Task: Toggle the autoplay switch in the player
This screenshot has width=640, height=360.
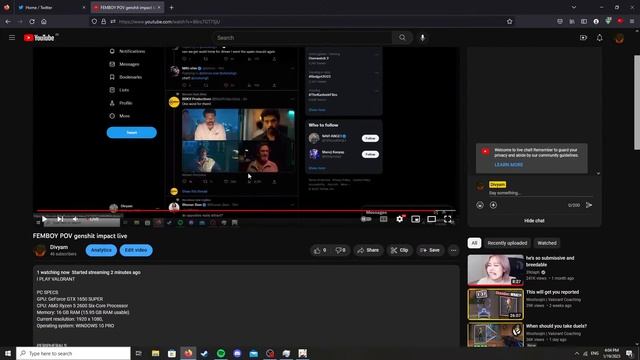Action: point(366,219)
